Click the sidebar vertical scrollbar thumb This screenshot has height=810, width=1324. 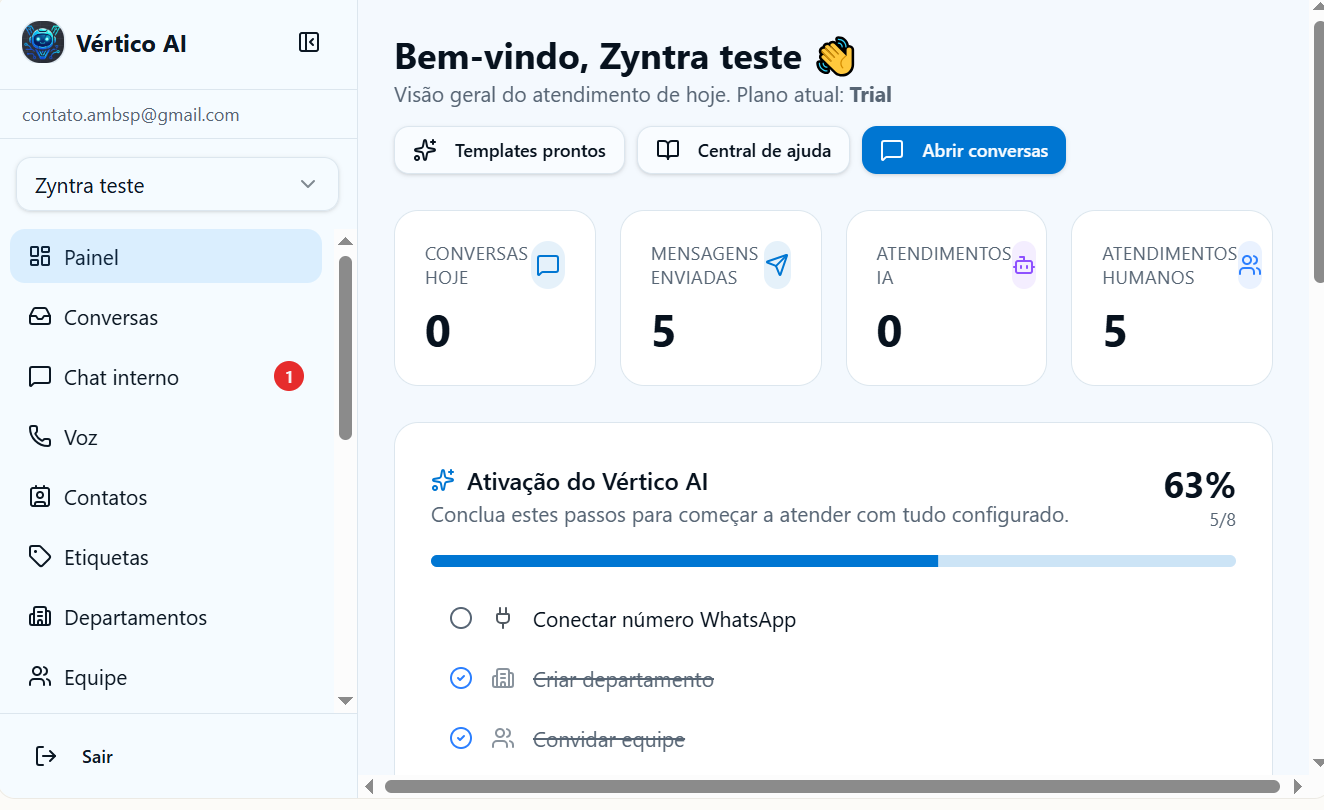click(x=345, y=348)
